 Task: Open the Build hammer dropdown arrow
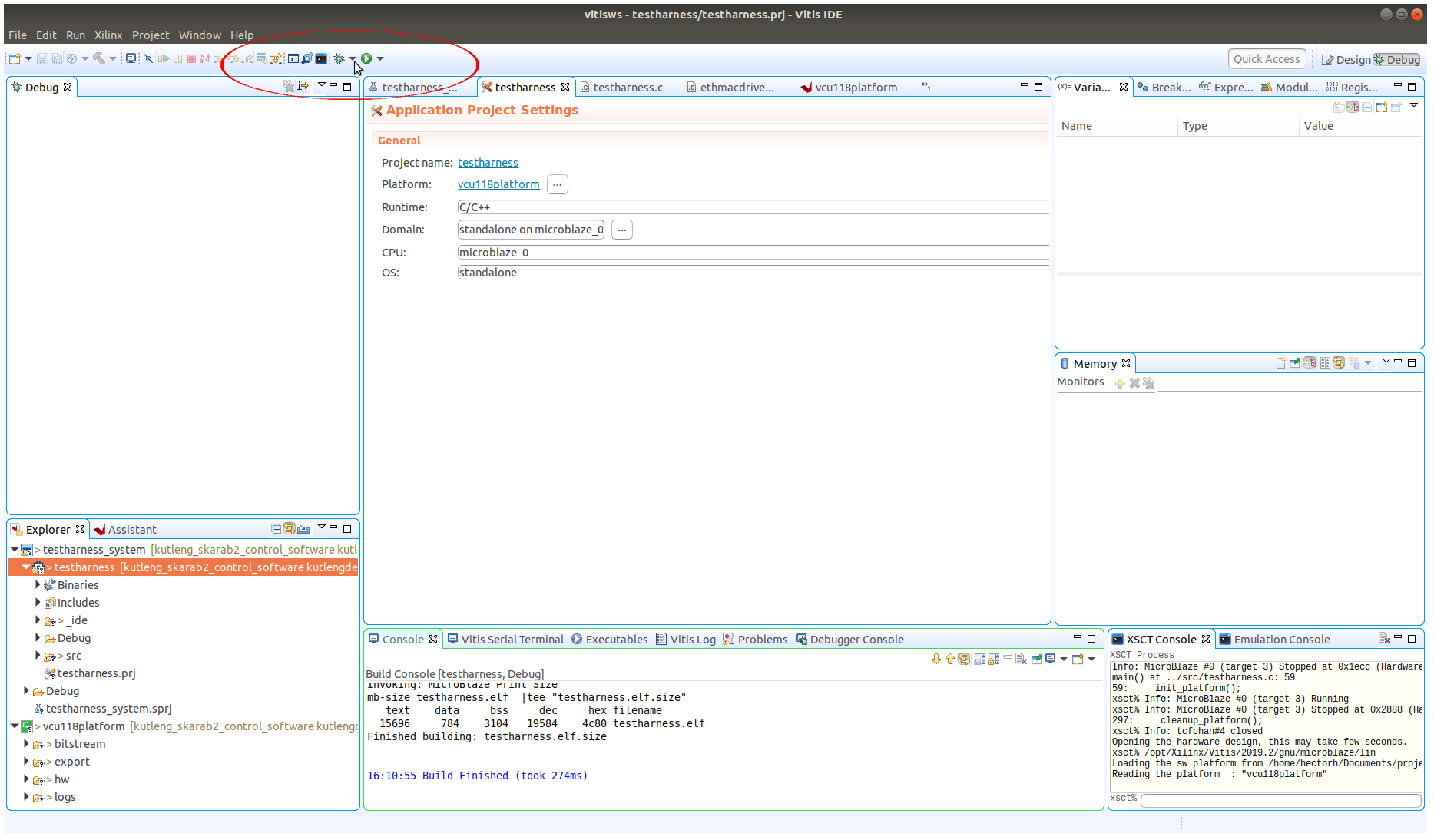click(113, 58)
